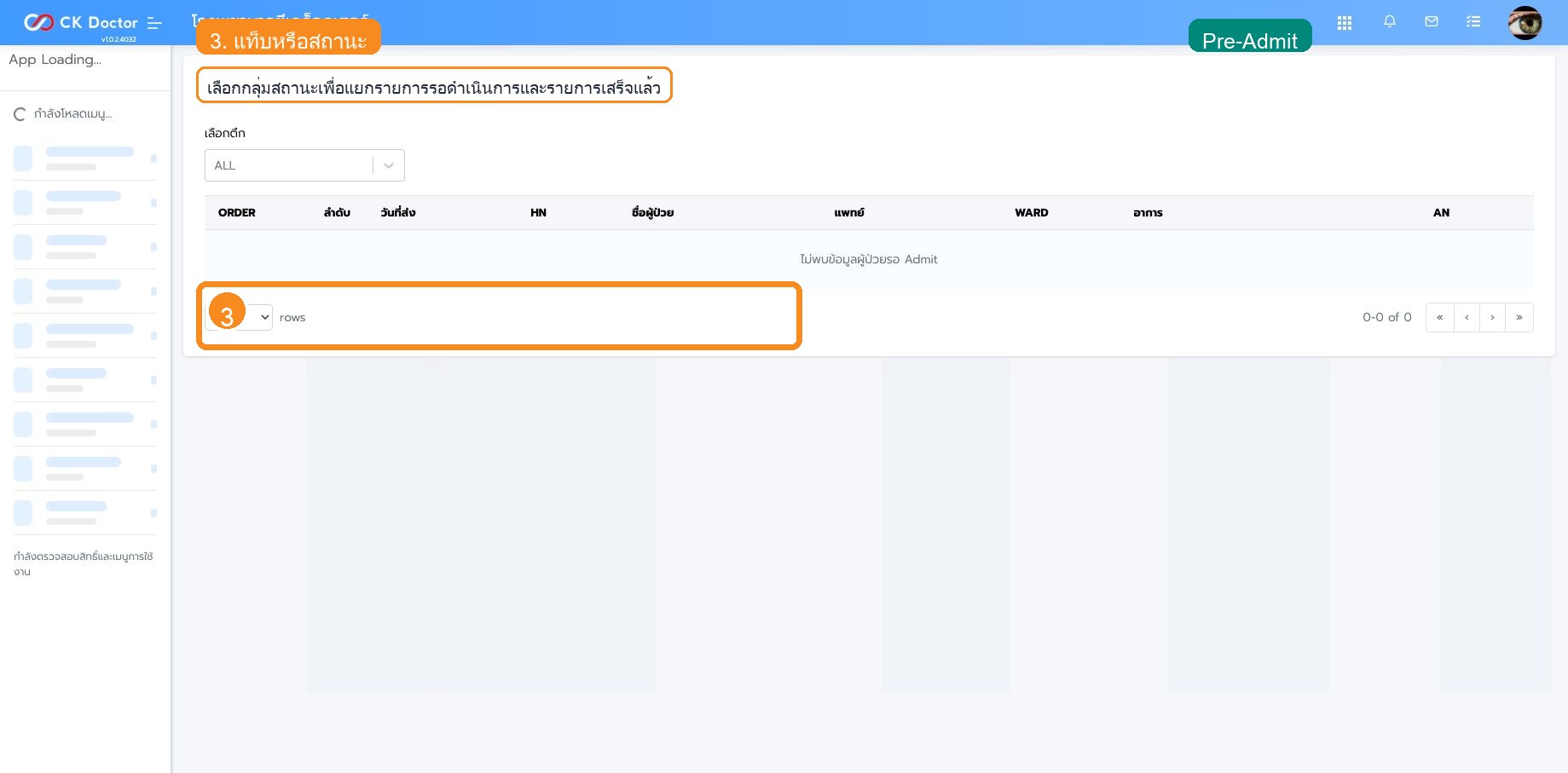Sort by AN column header
Image resolution: width=1568 pixels, height=773 pixels.
[x=1441, y=212]
